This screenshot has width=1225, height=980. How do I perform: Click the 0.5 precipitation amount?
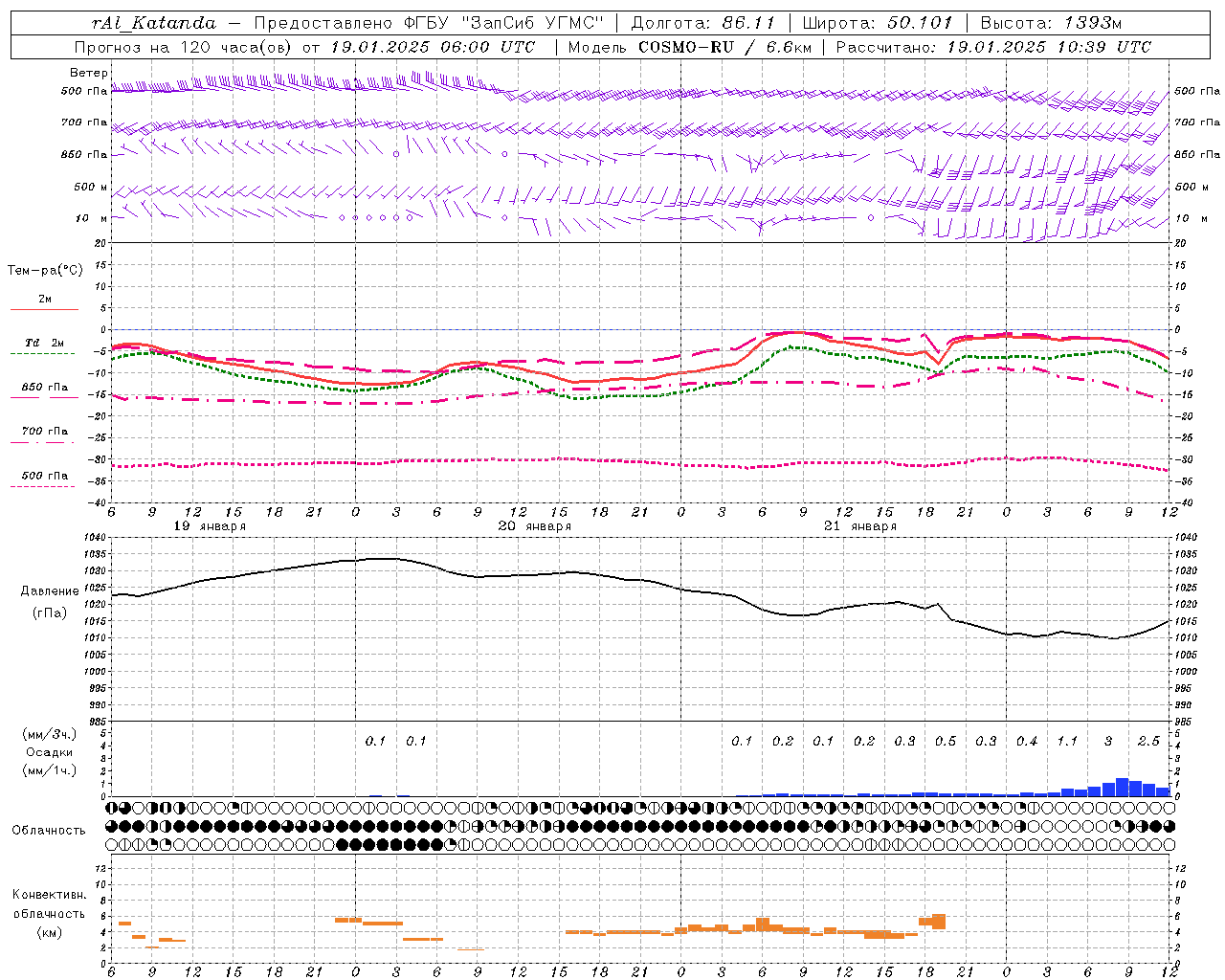click(946, 742)
